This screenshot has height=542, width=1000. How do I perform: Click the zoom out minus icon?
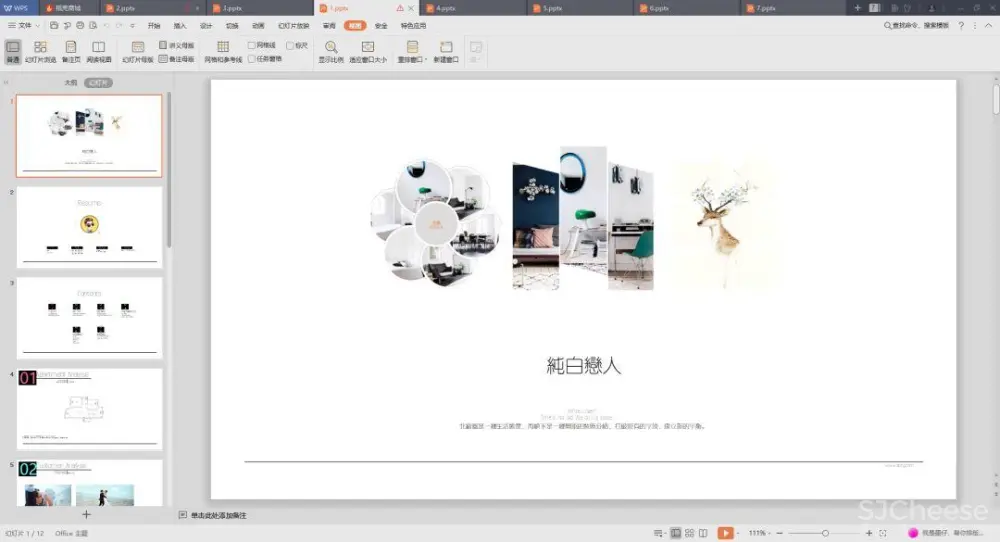[x=779, y=532]
